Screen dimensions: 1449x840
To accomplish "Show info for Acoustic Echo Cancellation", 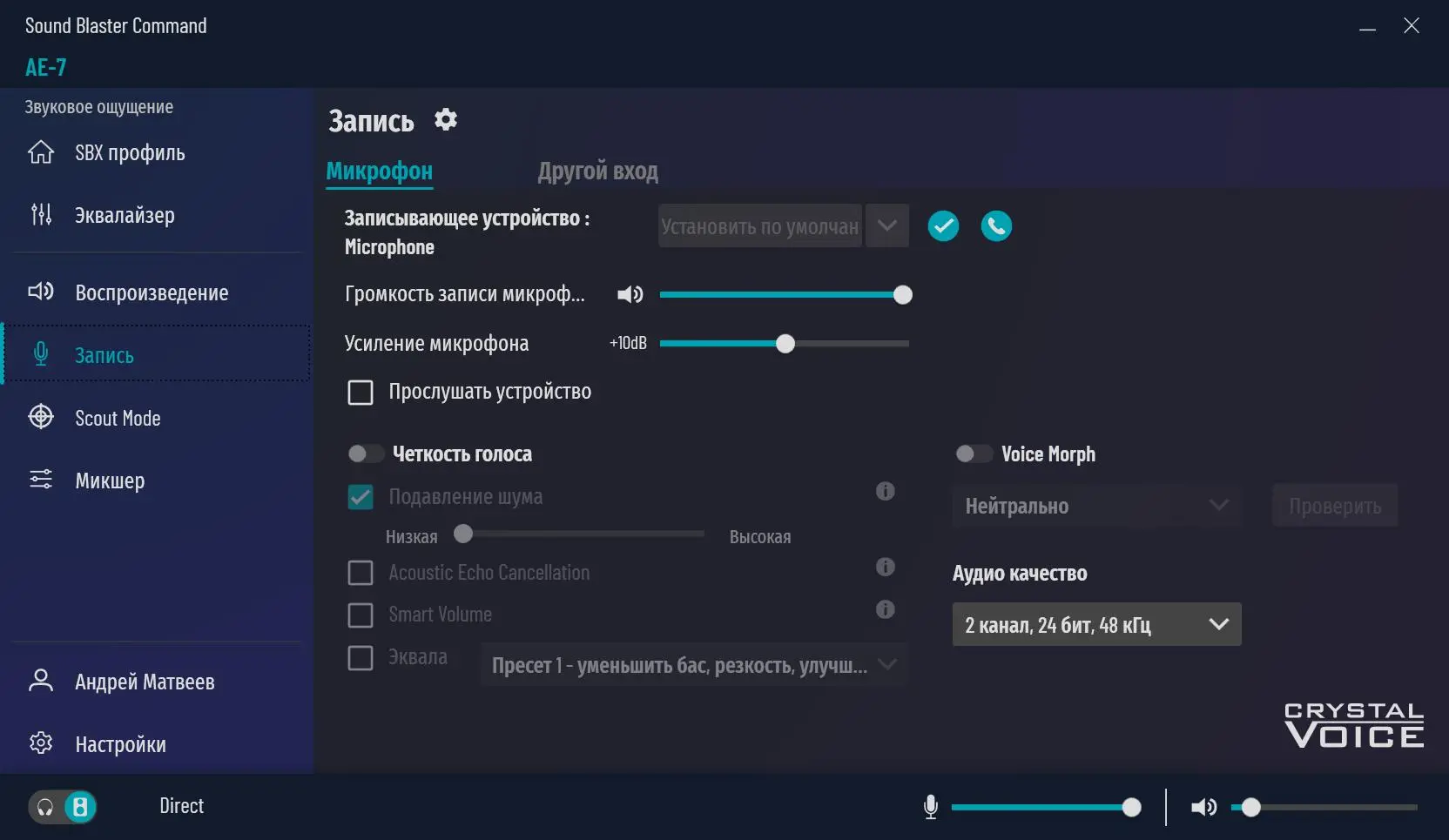I will pyautogui.click(x=886, y=568).
